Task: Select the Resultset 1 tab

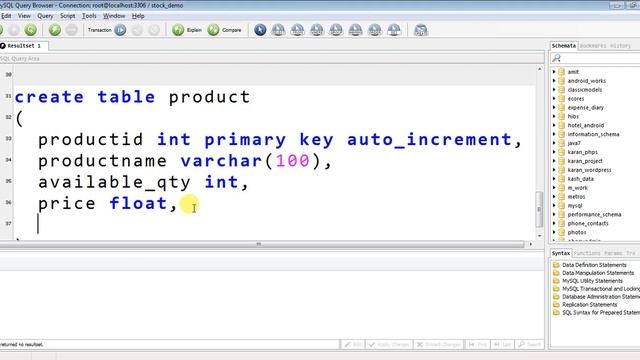Action: click(24, 46)
